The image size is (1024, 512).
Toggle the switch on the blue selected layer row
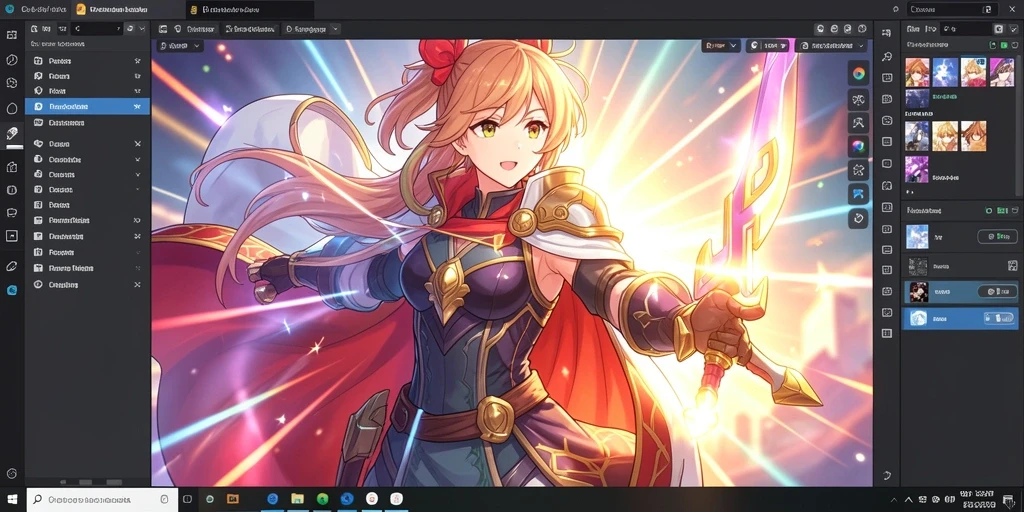[997, 318]
